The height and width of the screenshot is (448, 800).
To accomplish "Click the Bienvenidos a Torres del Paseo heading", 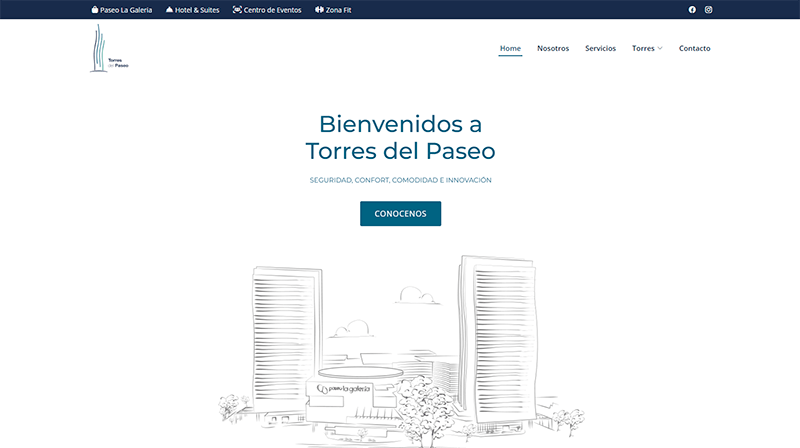I will 401,137.
